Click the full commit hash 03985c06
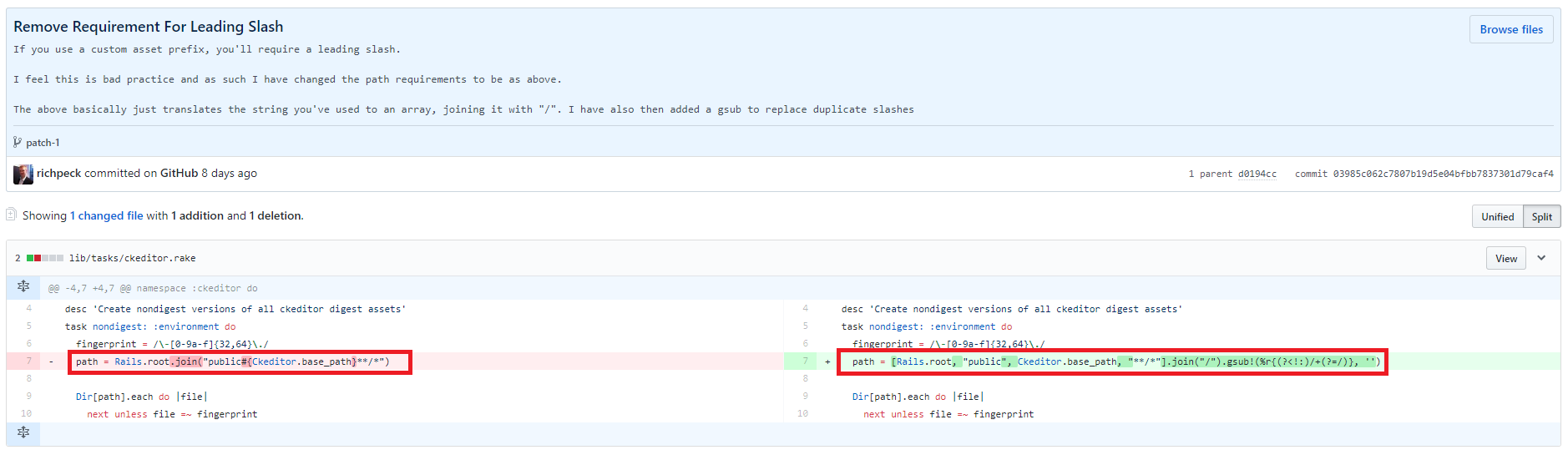1568x455 pixels. tap(1443, 174)
